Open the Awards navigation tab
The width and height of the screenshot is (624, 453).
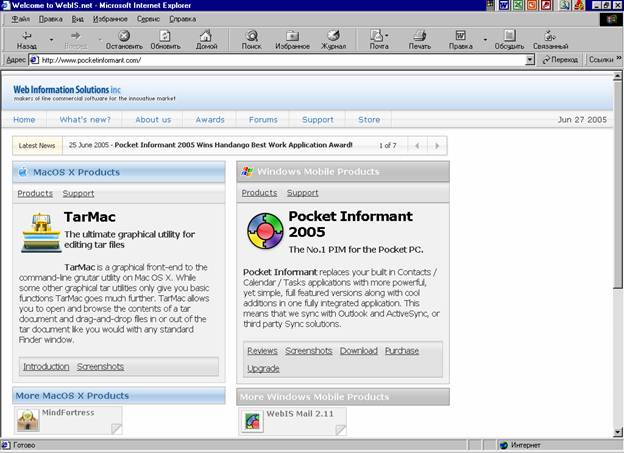(x=210, y=120)
